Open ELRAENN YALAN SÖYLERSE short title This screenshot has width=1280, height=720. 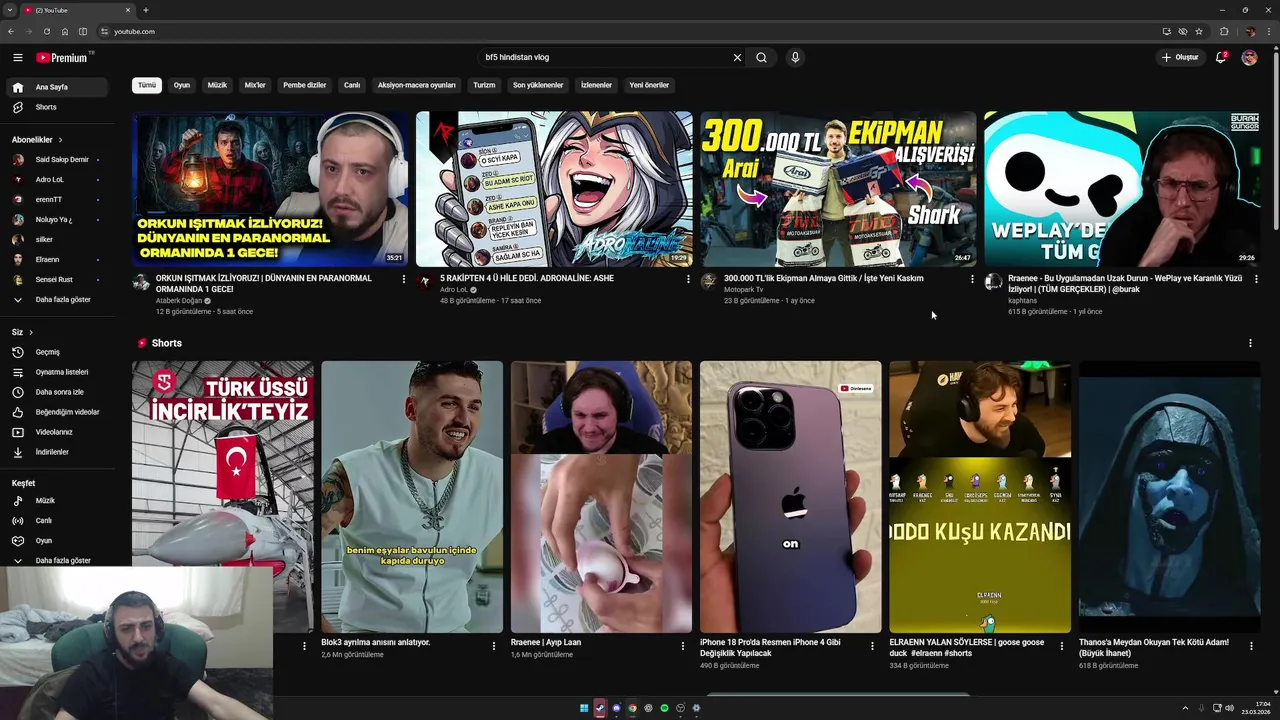point(967,647)
